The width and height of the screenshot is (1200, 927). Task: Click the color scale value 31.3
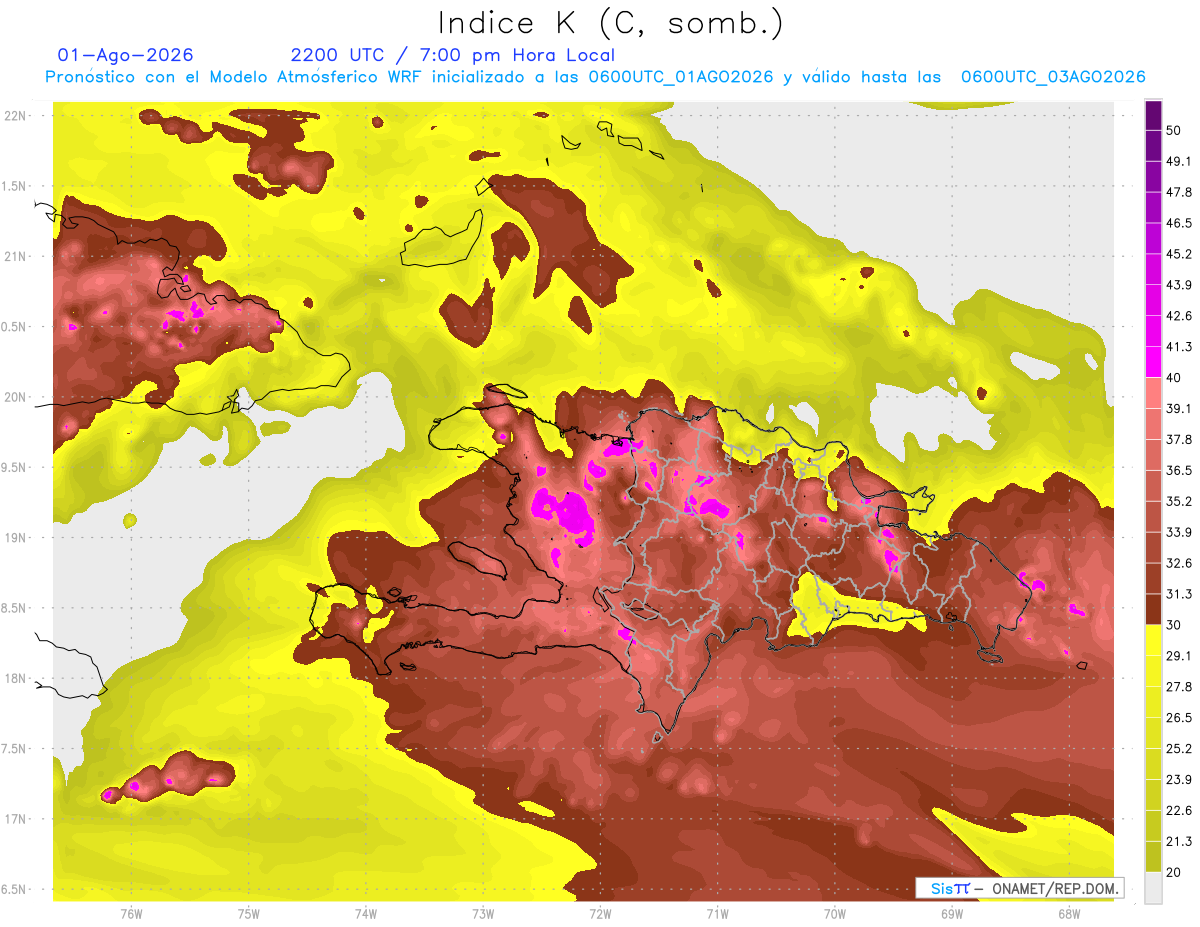click(x=1180, y=594)
